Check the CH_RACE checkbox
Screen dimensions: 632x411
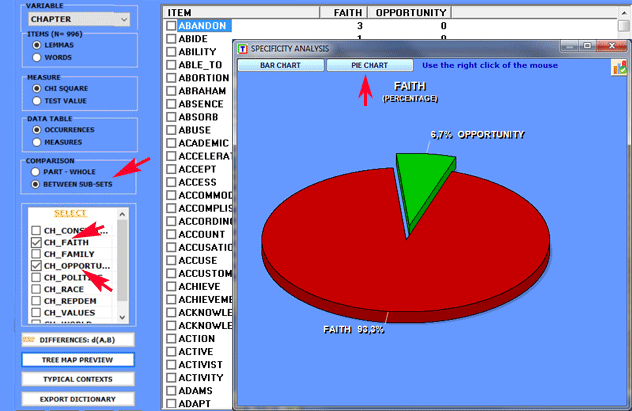pyautogui.click(x=36, y=289)
